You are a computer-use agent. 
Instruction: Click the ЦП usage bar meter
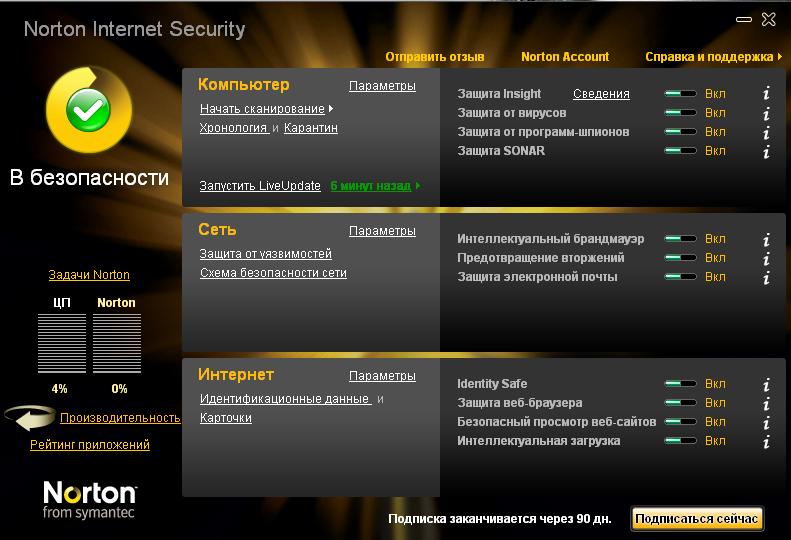tap(62, 343)
